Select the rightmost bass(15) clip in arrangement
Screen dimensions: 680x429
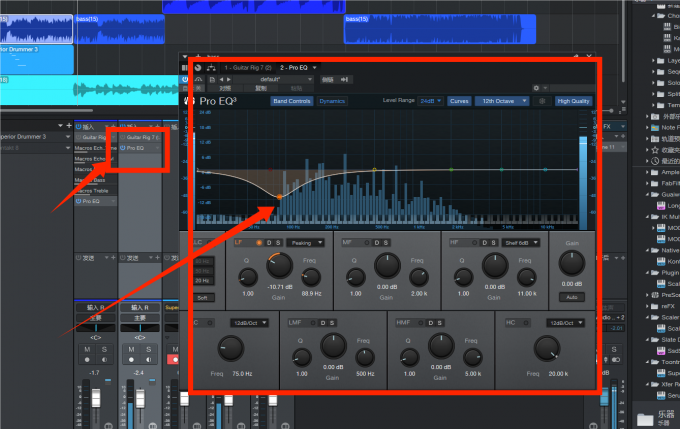[x=440, y=29]
